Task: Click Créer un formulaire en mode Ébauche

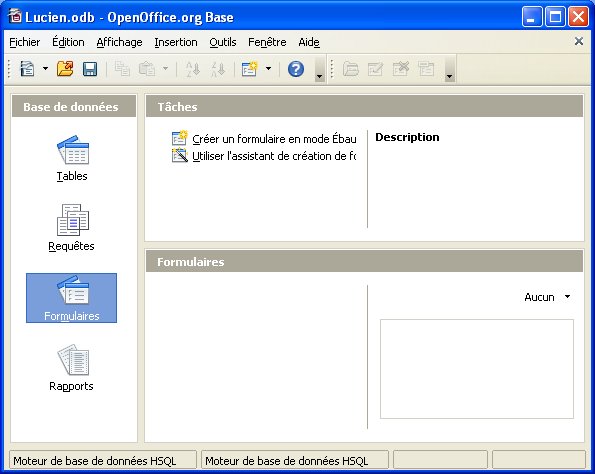Action: [264, 139]
